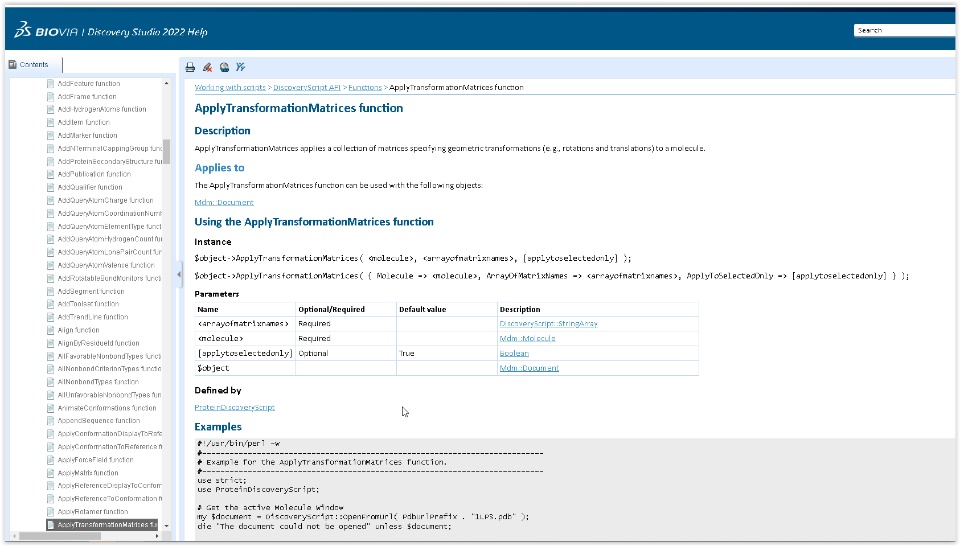The image size is (960, 546).
Task: Open AddRotatableBondMonitors function topic
Action: pyautogui.click(x=109, y=279)
